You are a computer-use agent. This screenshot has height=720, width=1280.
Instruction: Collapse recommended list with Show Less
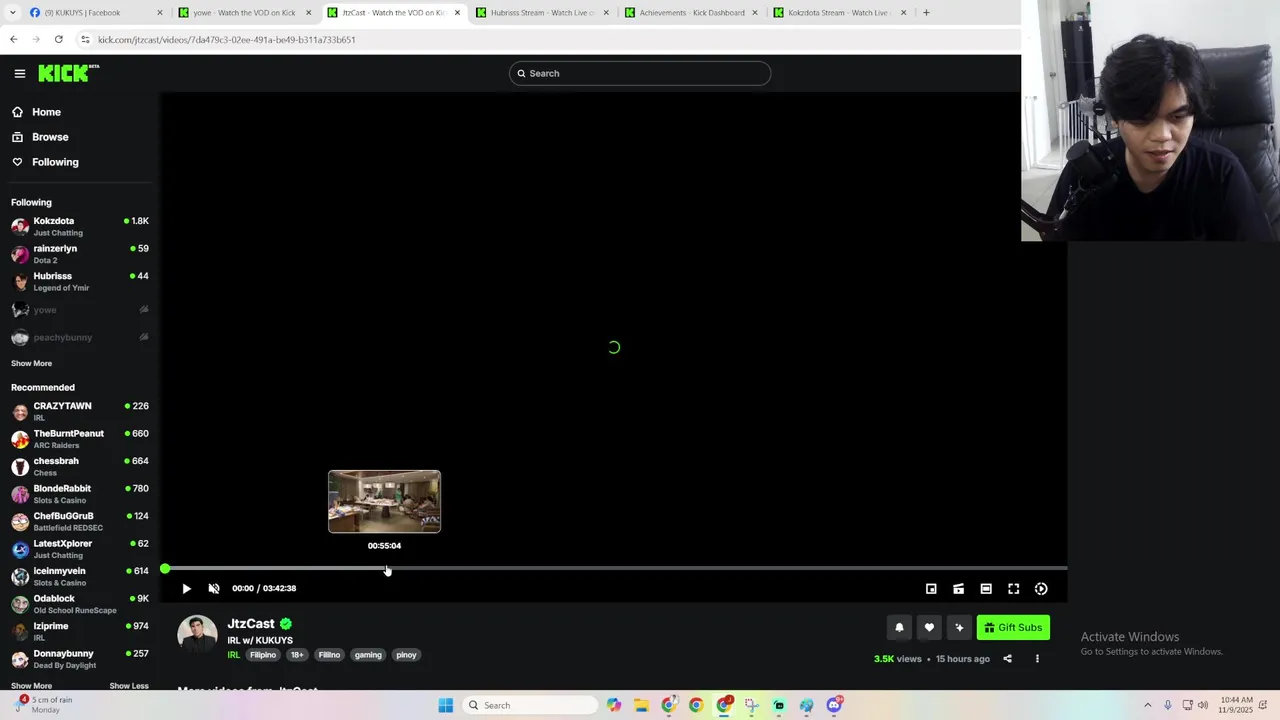[129, 686]
